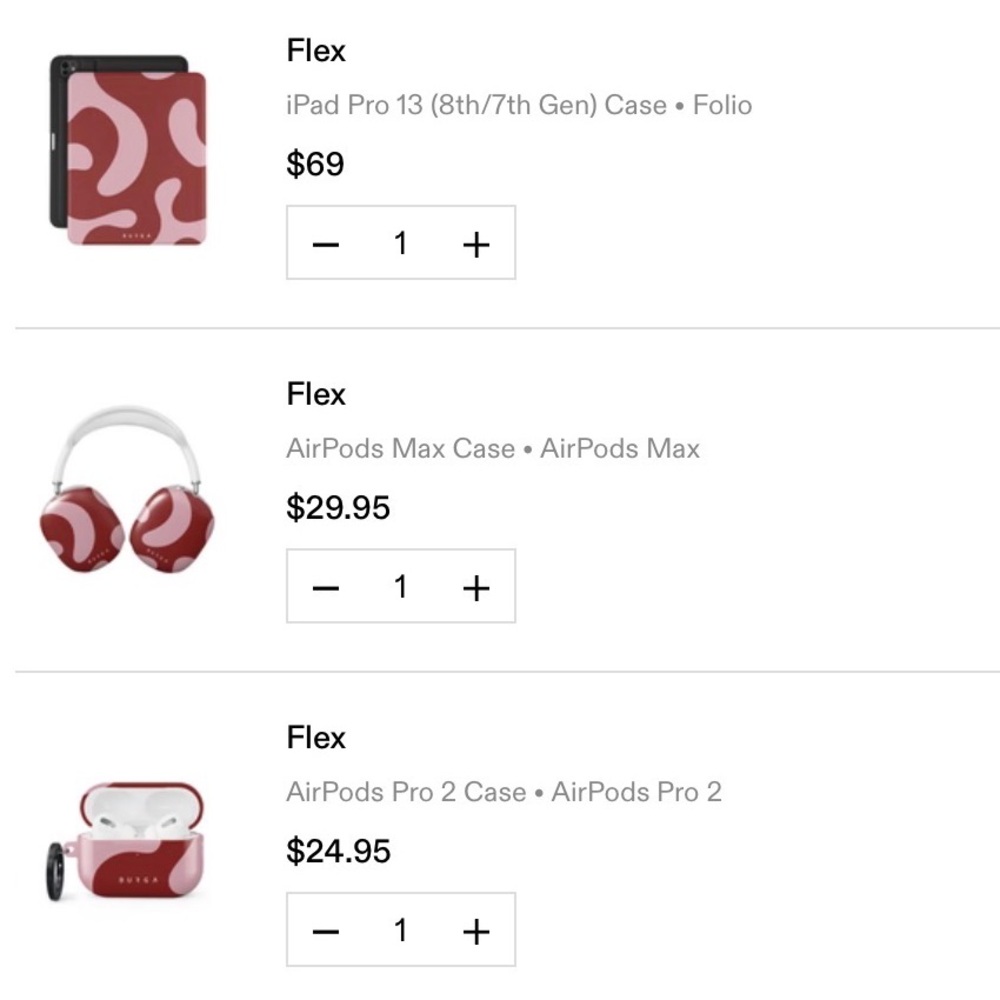View the iPad Pro 13 case thumbnail
The width and height of the screenshot is (1000, 1000).
(130, 155)
